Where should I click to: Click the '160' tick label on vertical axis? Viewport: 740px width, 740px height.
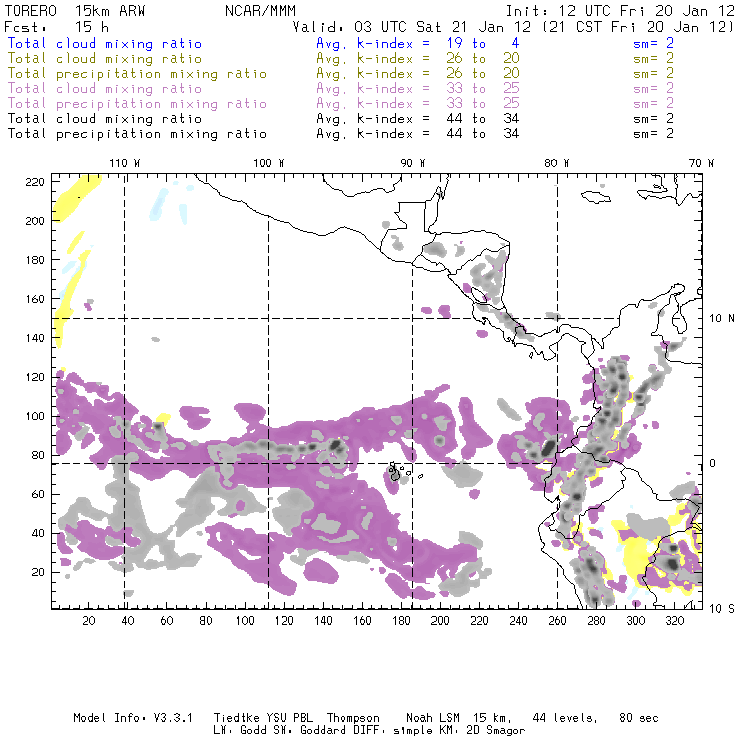(x=35, y=299)
